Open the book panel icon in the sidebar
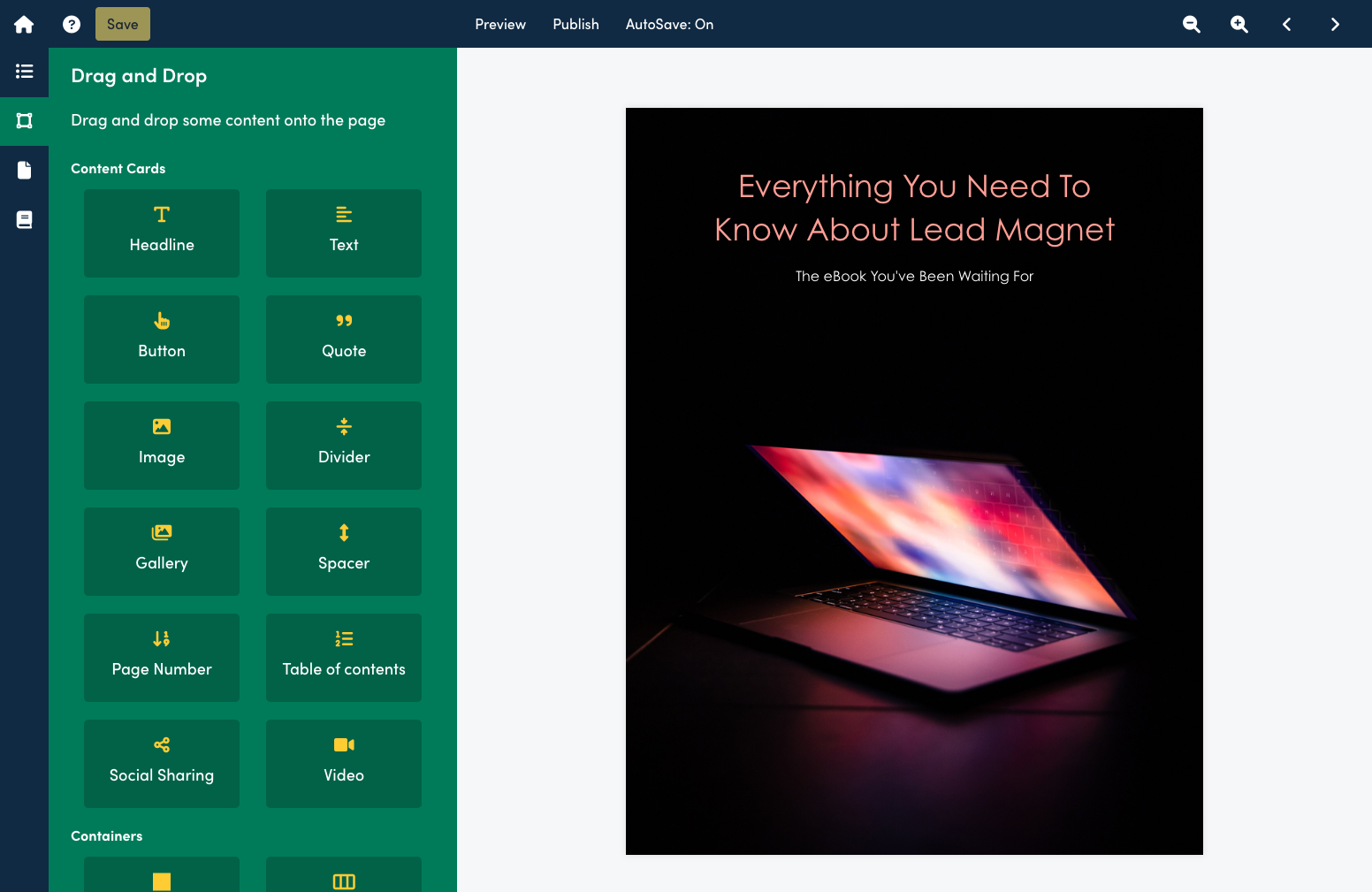The width and height of the screenshot is (1372, 892). (24, 219)
